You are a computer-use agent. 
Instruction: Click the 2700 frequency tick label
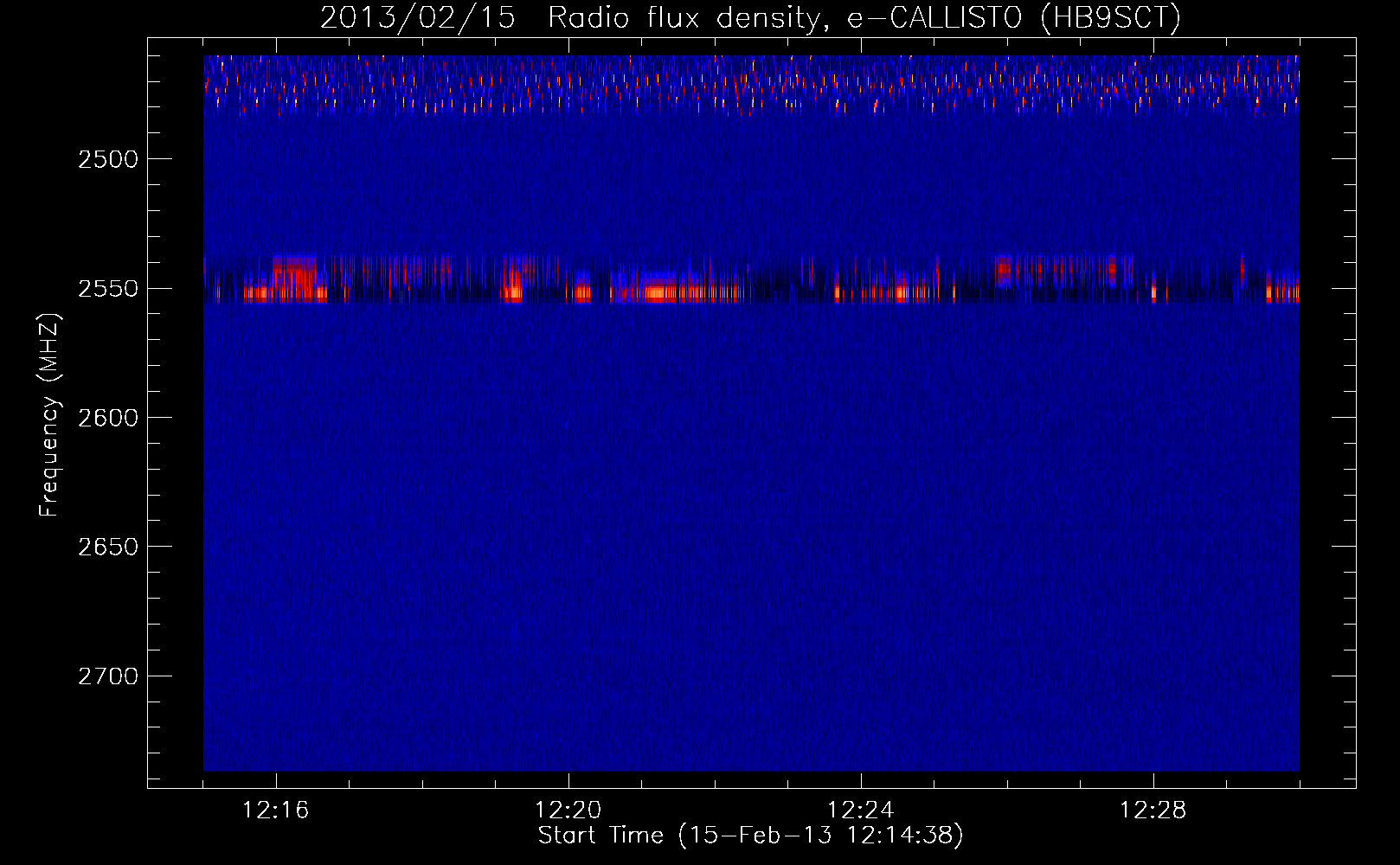(x=108, y=676)
